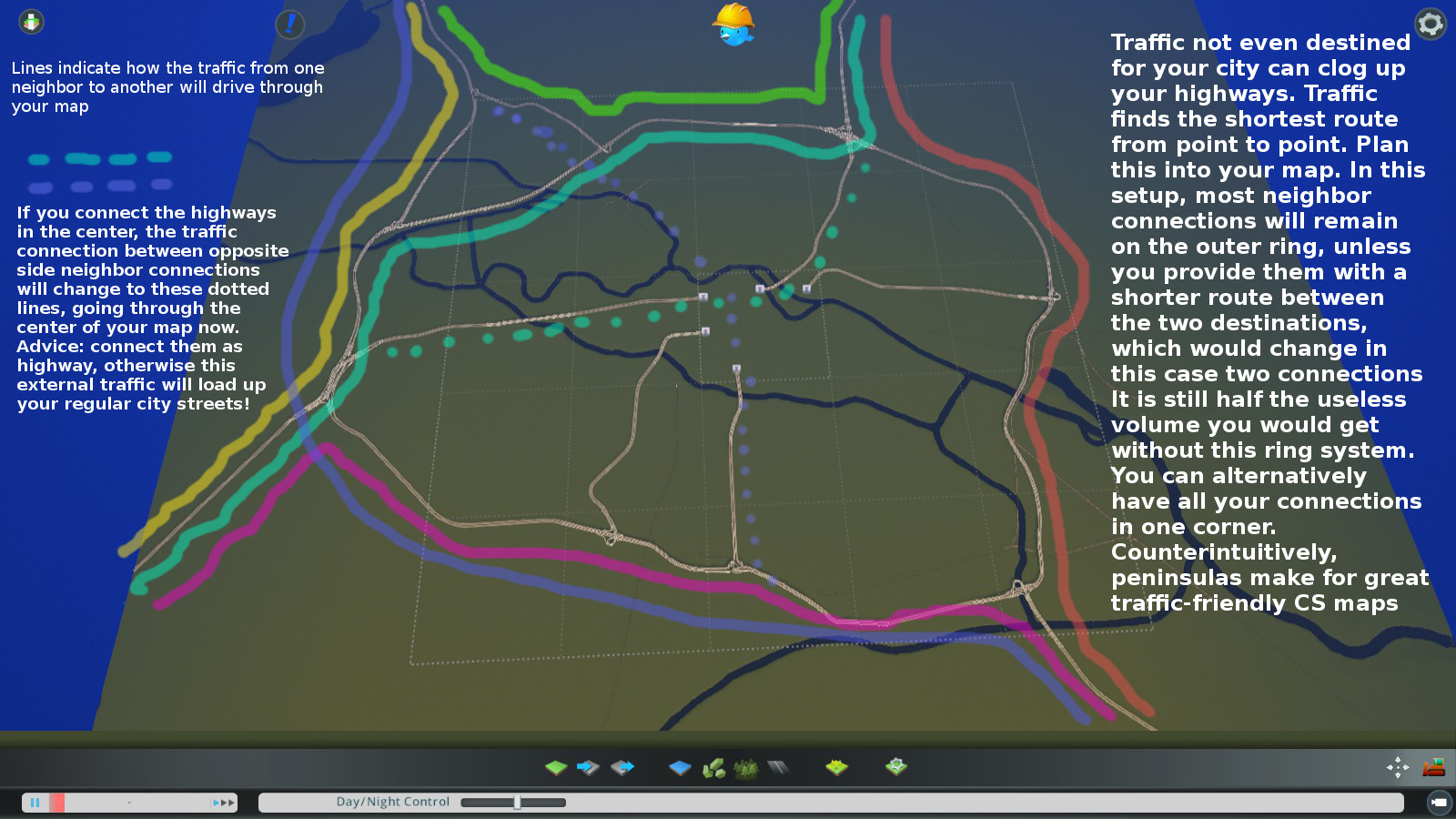1456x819 pixels.
Task: Select the water tool blue tile
Action: (x=680, y=768)
